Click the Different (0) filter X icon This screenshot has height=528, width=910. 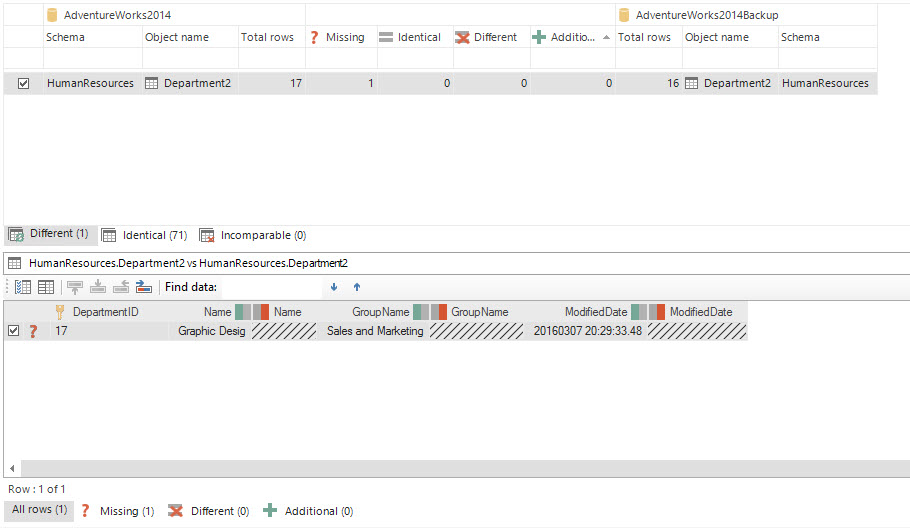(175, 511)
